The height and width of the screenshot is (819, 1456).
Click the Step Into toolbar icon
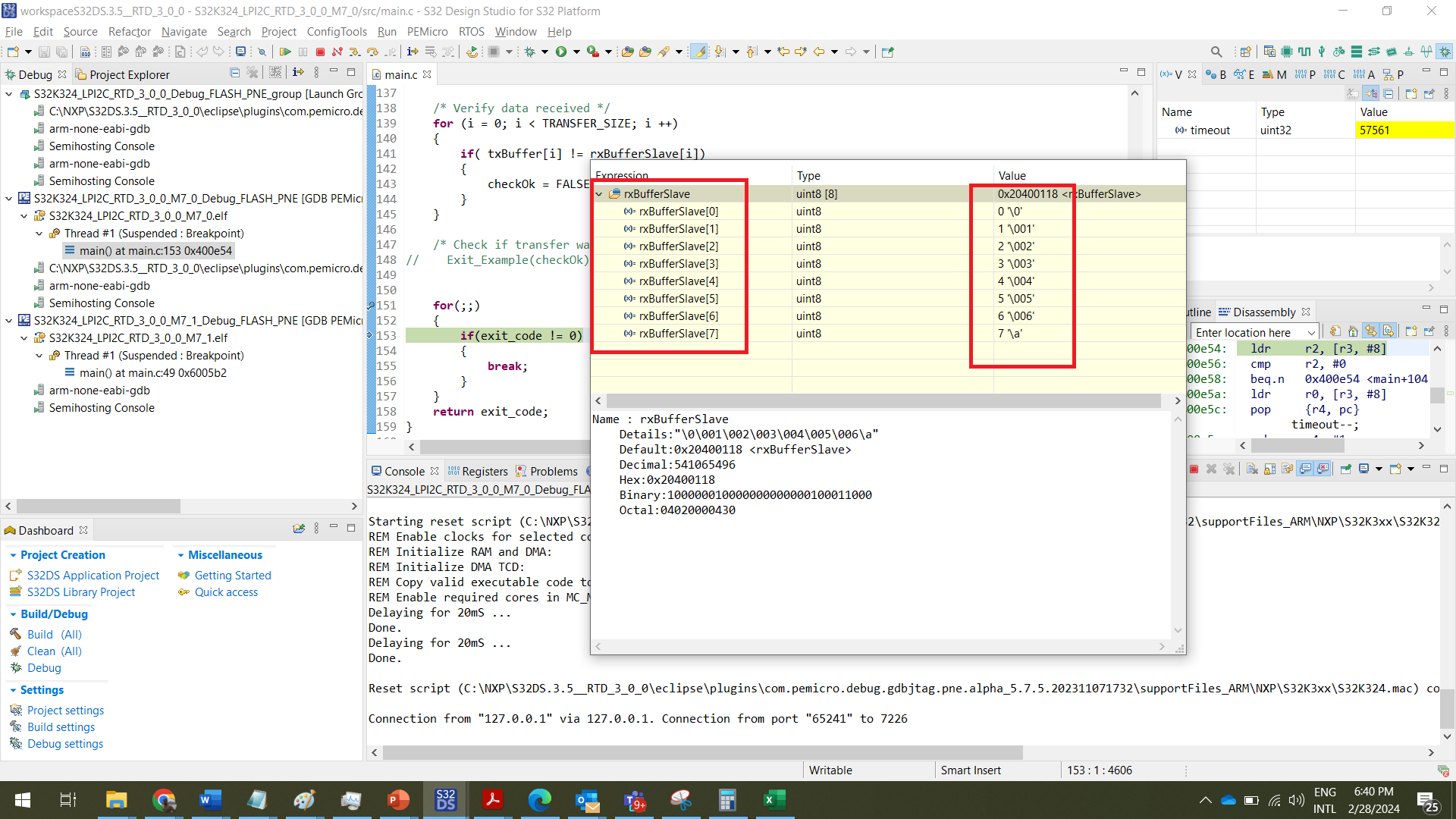[x=354, y=52]
